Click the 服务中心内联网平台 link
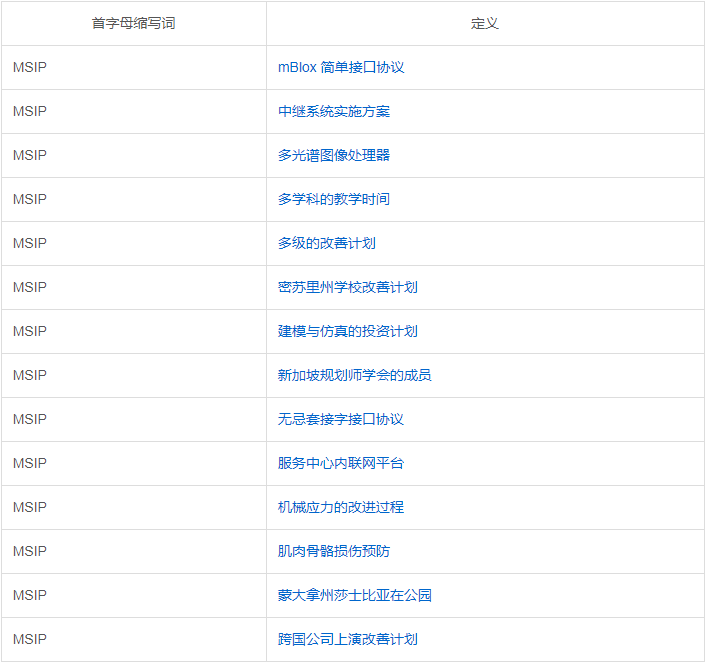Viewport: 706px width, 662px height. pos(341,463)
